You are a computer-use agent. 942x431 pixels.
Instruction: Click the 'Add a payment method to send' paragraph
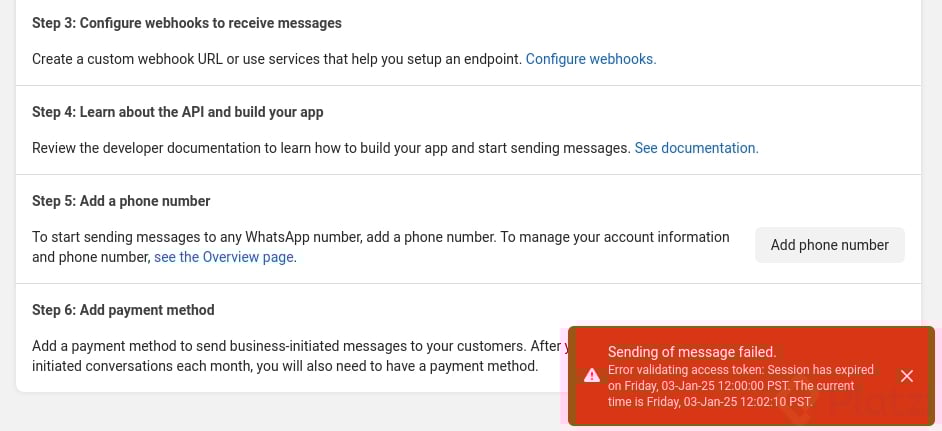pyautogui.click(x=290, y=346)
